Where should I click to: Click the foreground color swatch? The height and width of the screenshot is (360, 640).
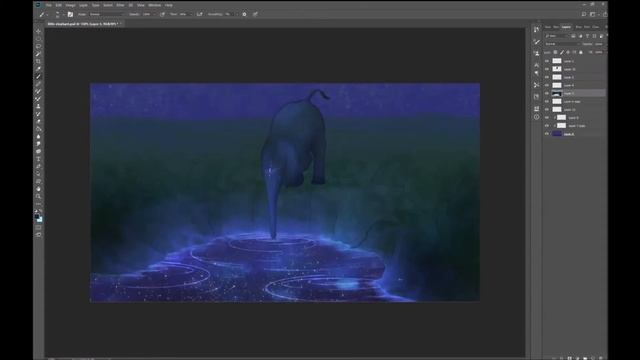[x=37, y=216]
